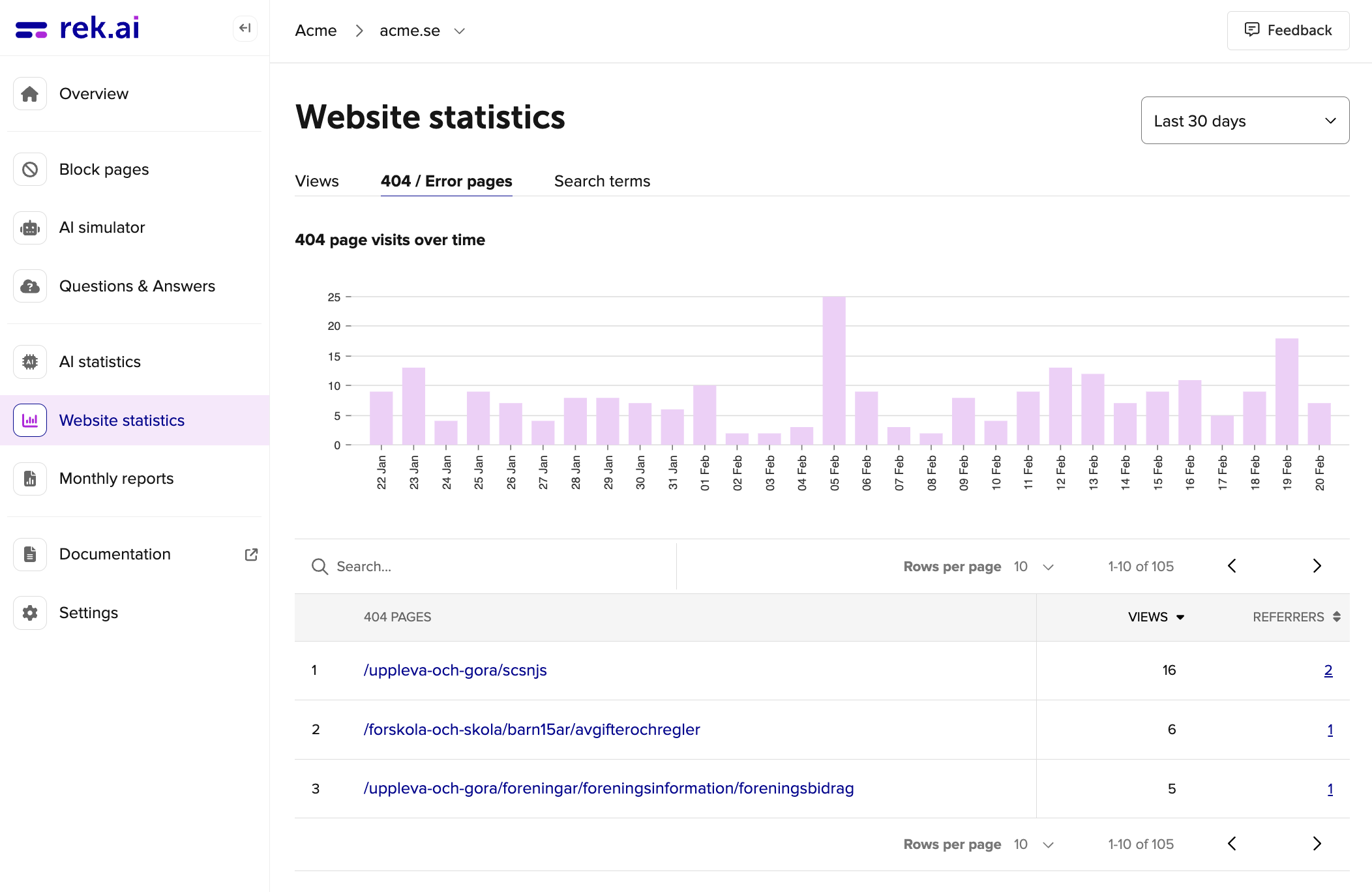Screen dimensions: 1372x892
Task: Go to previous page in bottom pagination
Action: (1232, 844)
